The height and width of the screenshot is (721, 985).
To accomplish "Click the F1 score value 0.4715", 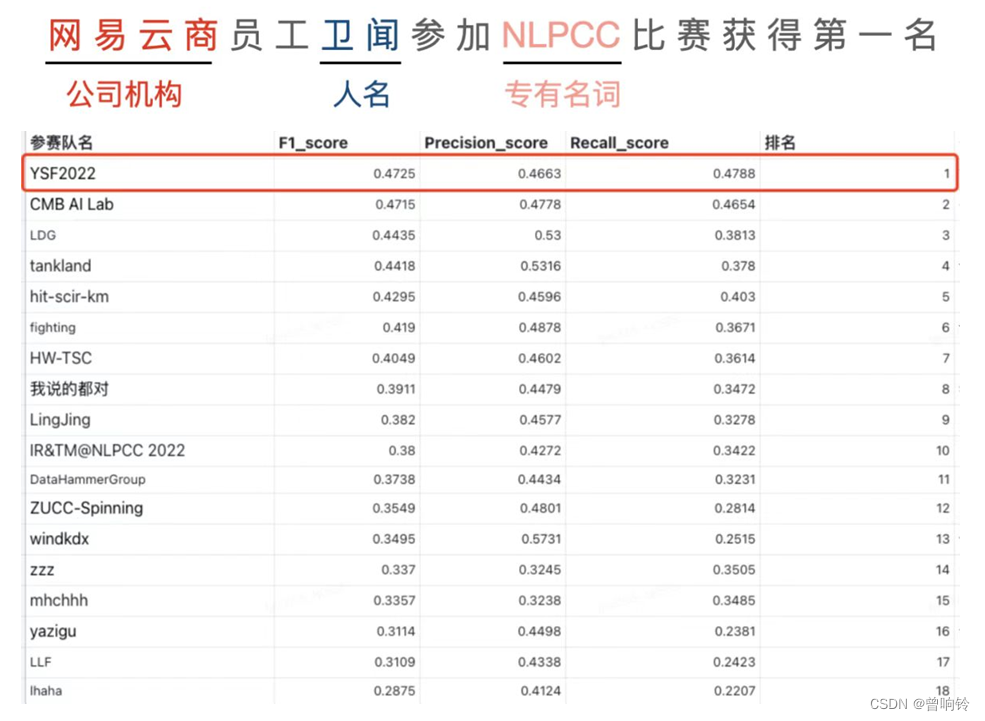I will [395, 204].
